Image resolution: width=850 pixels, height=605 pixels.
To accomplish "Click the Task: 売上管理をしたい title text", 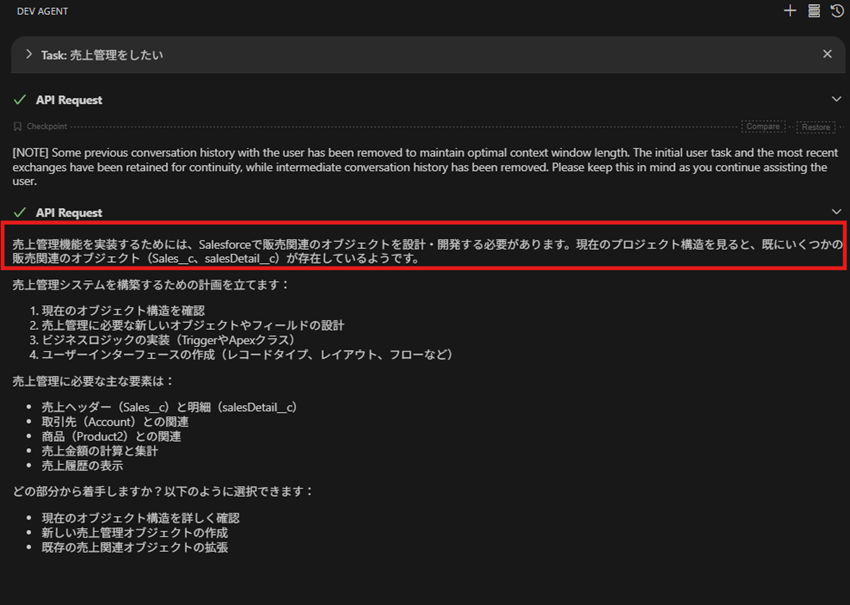I will pos(102,55).
